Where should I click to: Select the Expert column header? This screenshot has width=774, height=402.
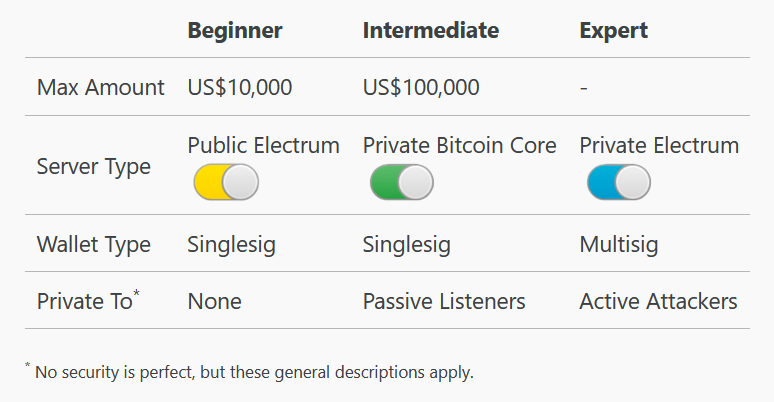(613, 30)
